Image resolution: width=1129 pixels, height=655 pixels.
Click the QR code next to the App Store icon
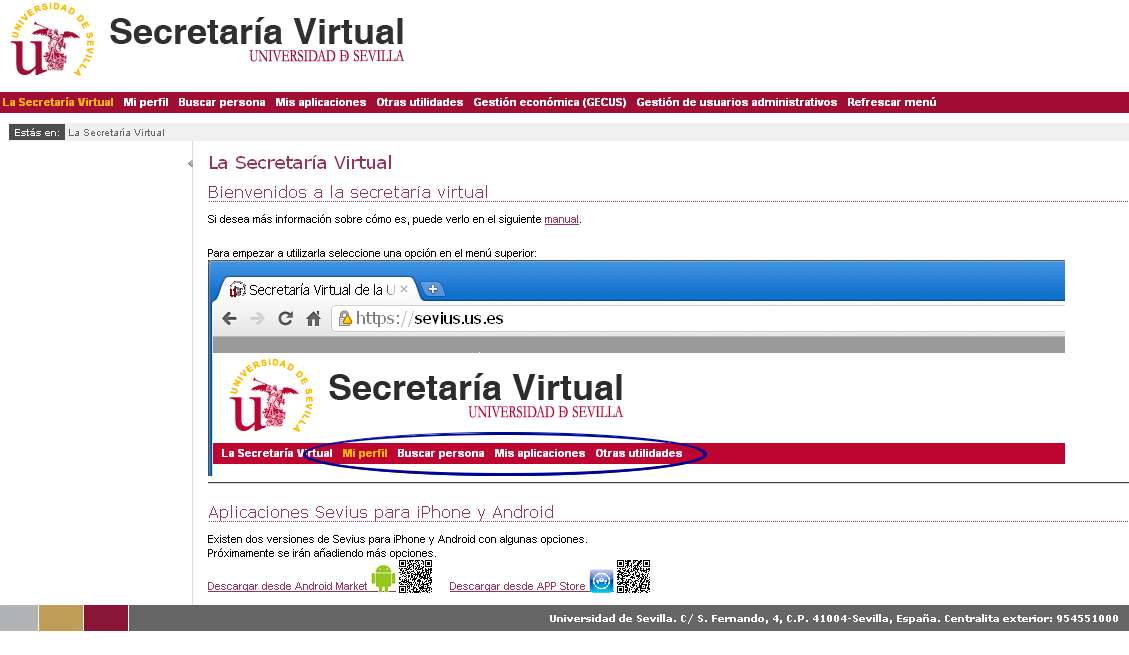(634, 577)
